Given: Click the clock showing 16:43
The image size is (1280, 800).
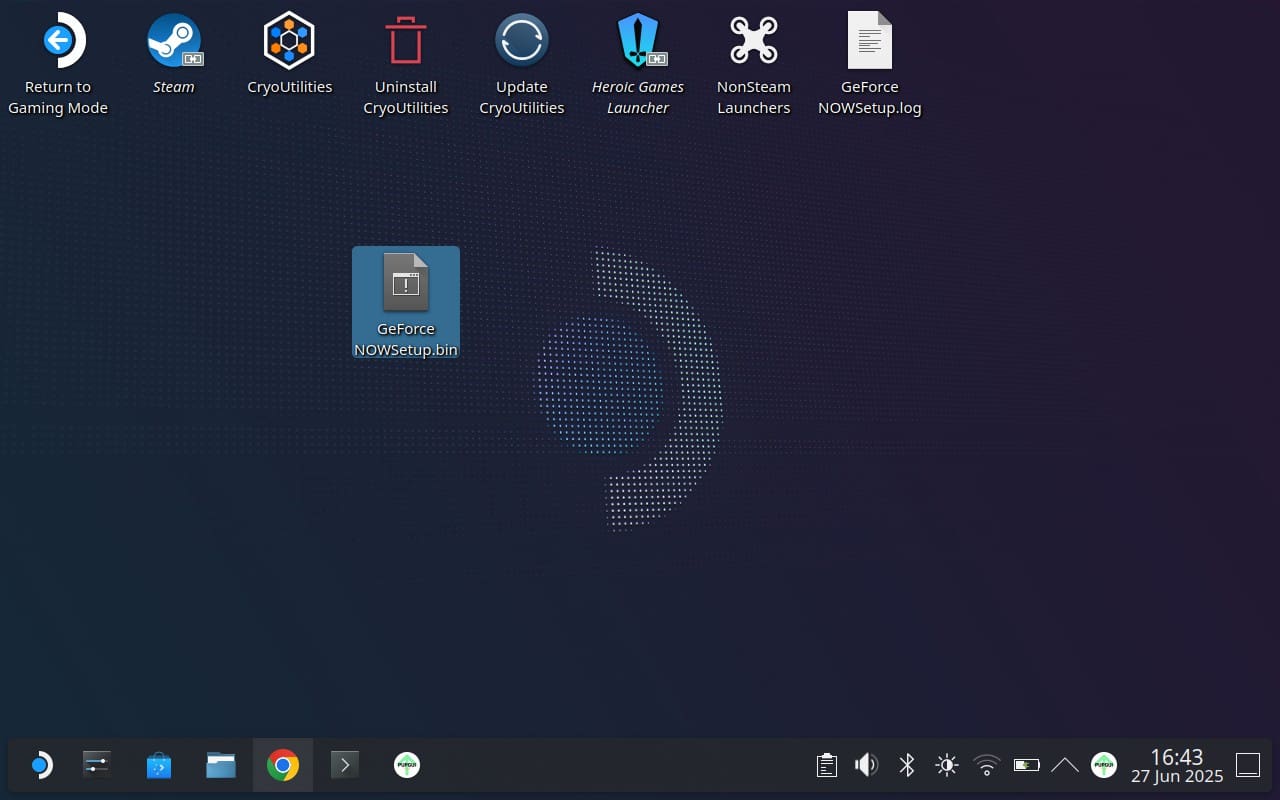Looking at the screenshot, I should pos(1177,766).
